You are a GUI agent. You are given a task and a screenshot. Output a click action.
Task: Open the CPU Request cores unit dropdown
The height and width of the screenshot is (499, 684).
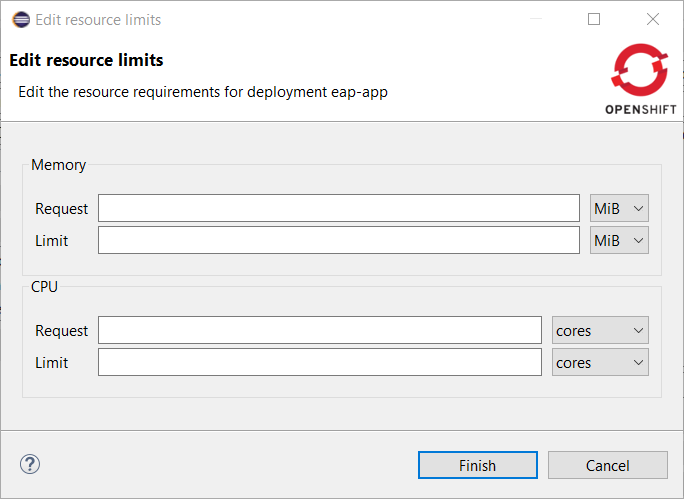pos(600,330)
